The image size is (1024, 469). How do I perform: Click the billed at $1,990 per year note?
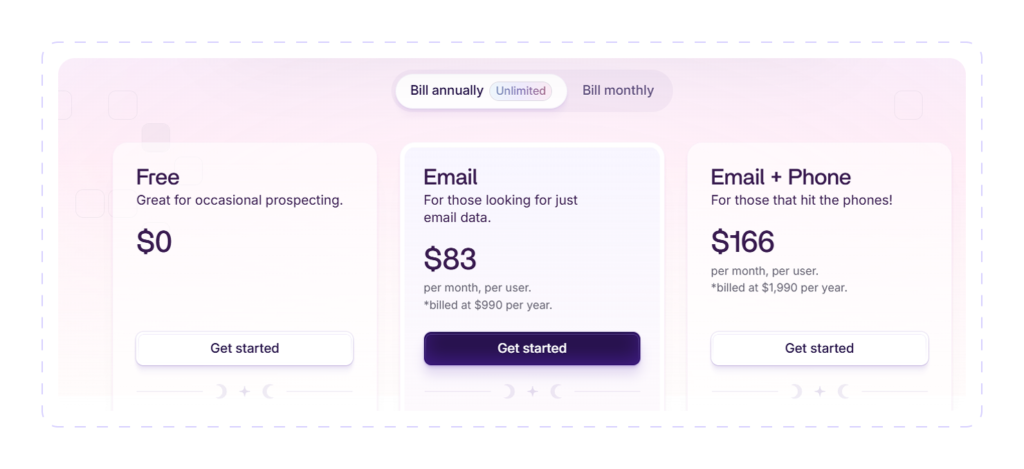click(x=779, y=287)
